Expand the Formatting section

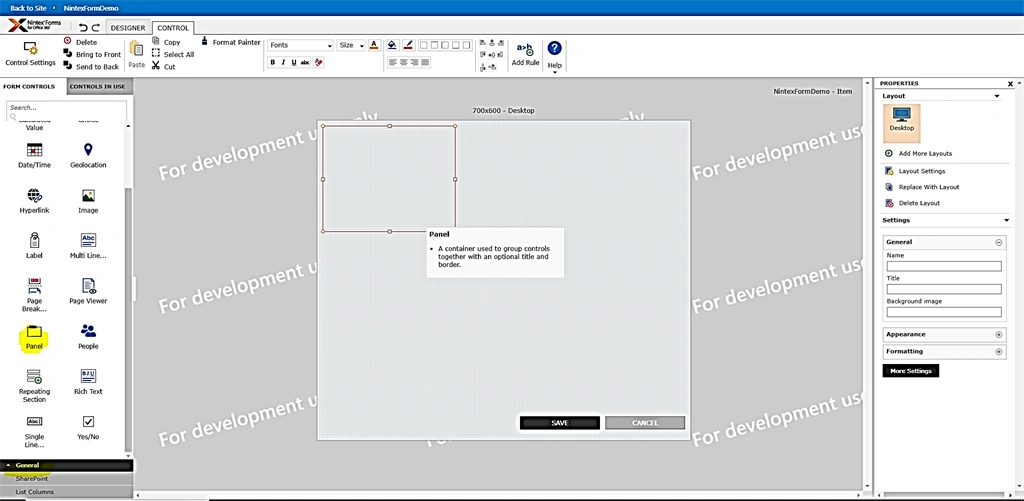tap(999, 351)
